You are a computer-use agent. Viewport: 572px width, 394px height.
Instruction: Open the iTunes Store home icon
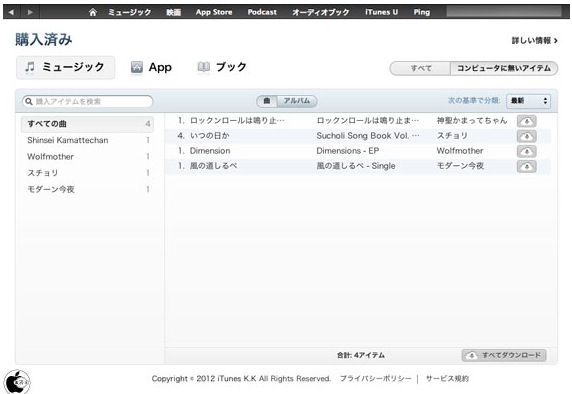tap(93, 12)
